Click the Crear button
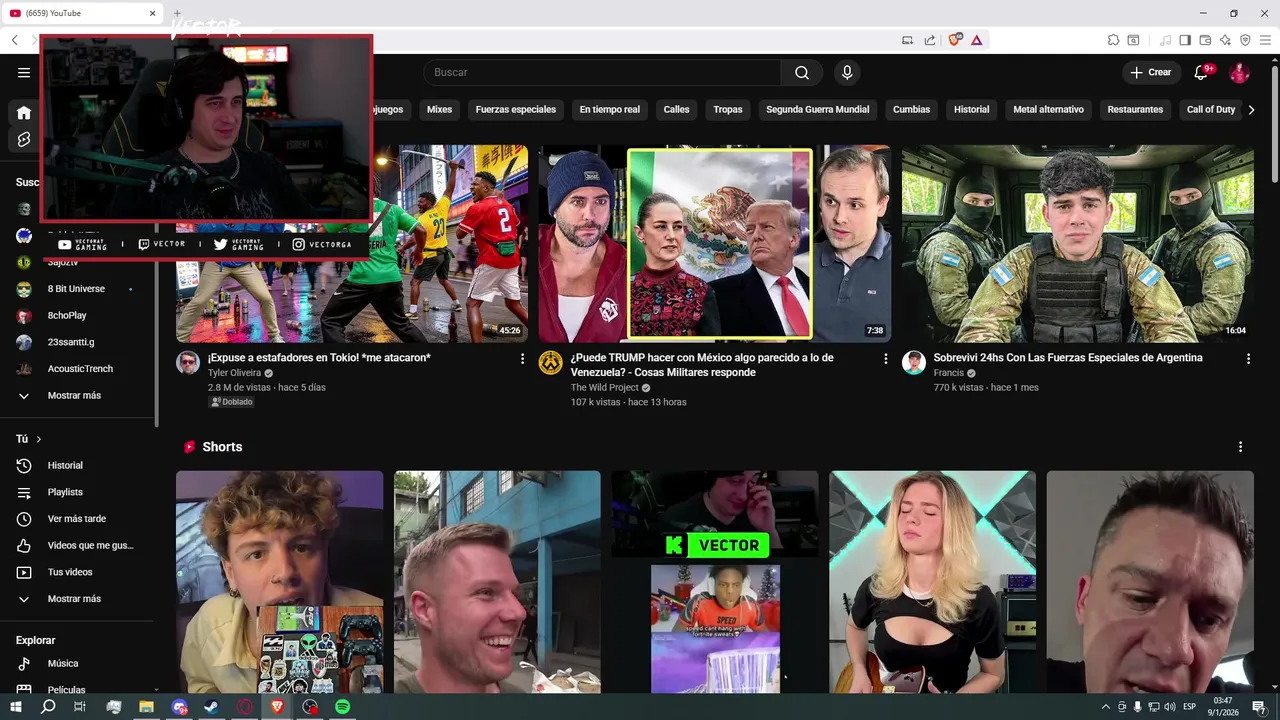 pos(1151,72)
